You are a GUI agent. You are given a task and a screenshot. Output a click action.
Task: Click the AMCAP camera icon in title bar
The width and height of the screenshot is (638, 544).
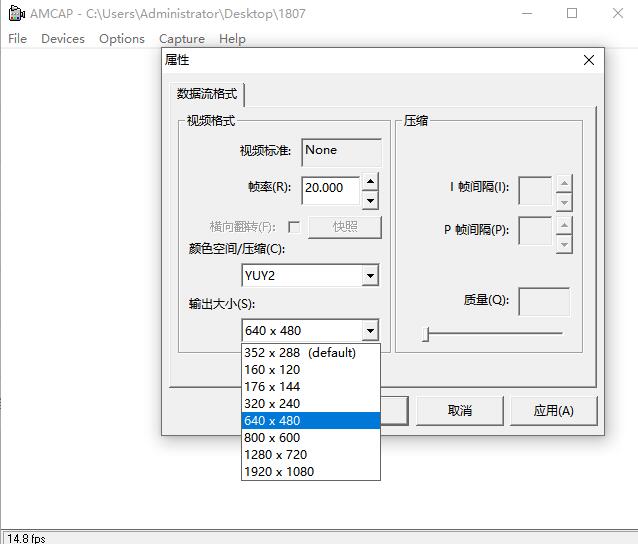click(15, 14)
